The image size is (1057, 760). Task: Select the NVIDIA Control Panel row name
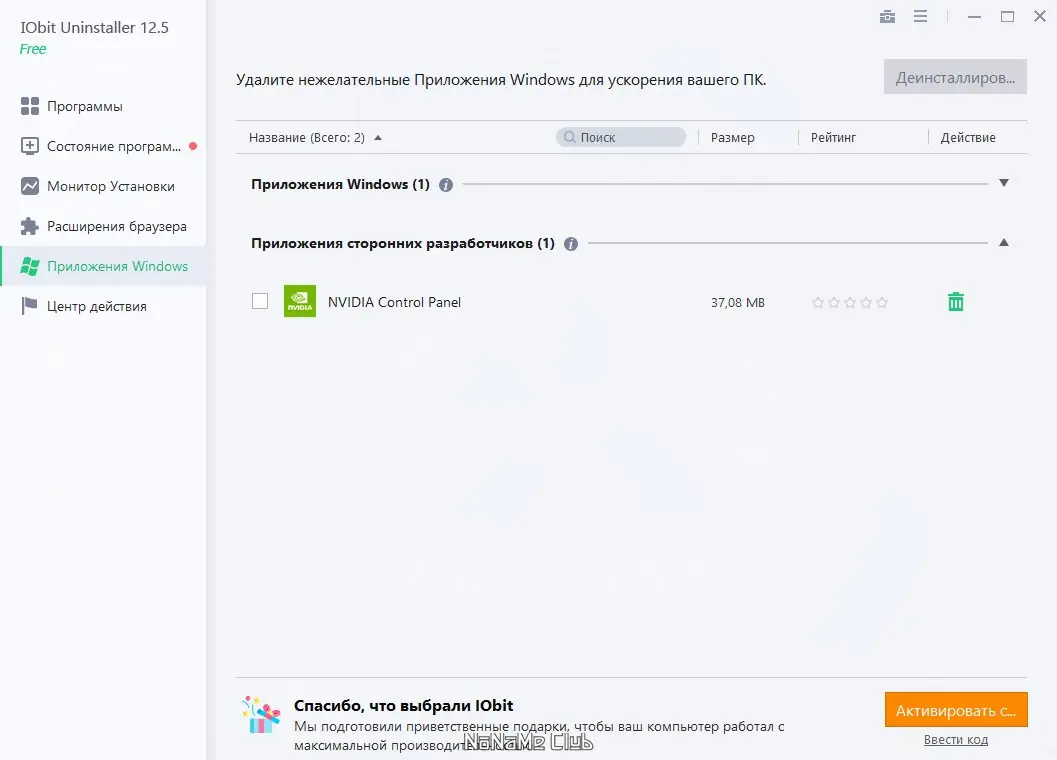click(x=394, y=302)
